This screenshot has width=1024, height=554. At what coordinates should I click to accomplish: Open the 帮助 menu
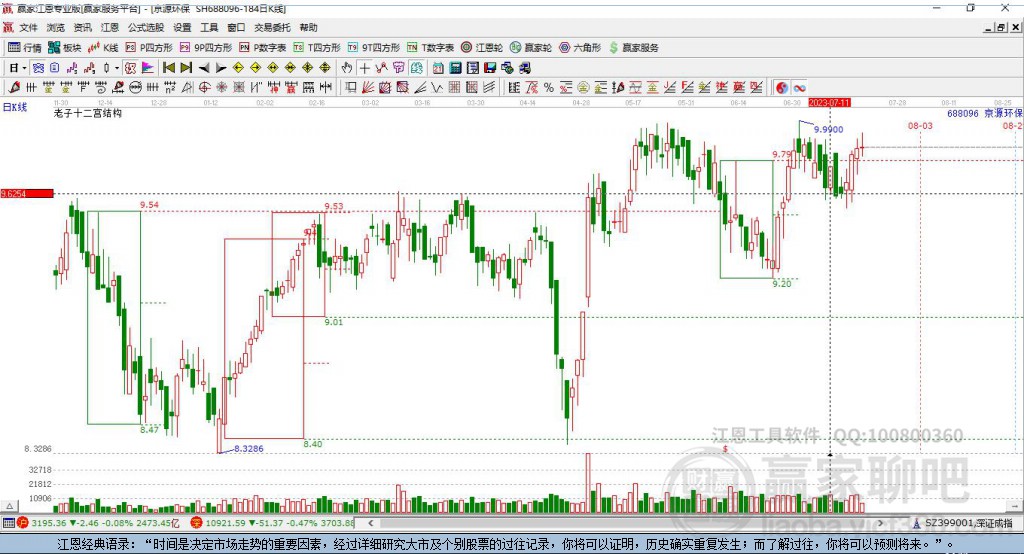click(308, 27)
